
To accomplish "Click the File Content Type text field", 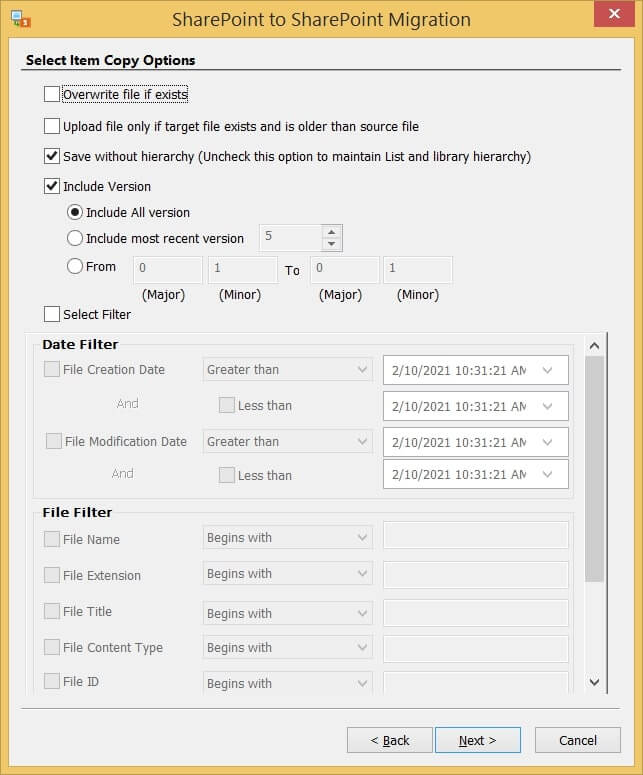I will point(475,649).
